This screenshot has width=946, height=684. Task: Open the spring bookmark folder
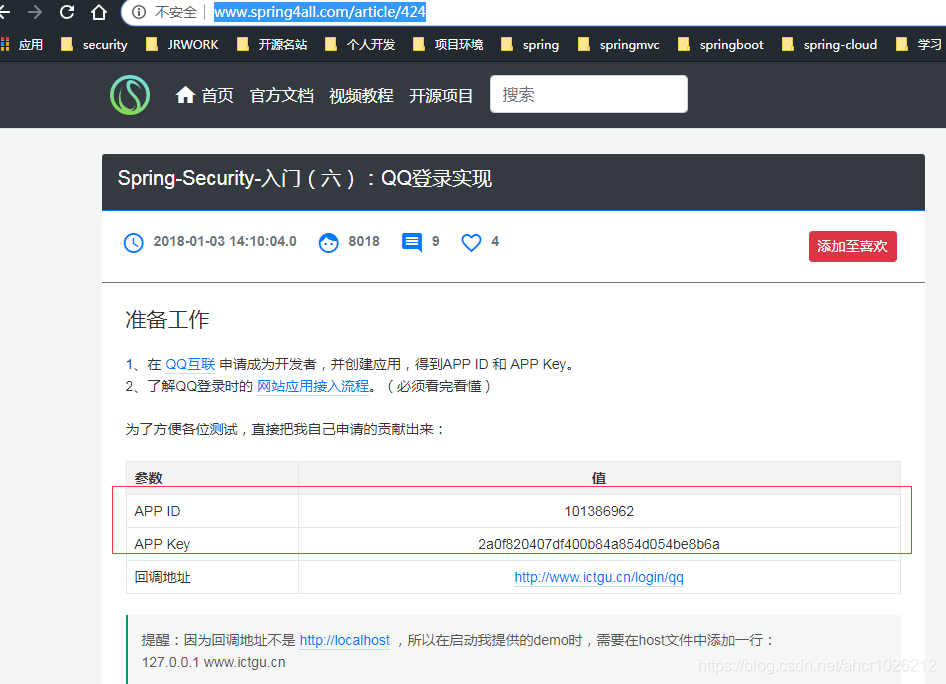coord(530,45)
